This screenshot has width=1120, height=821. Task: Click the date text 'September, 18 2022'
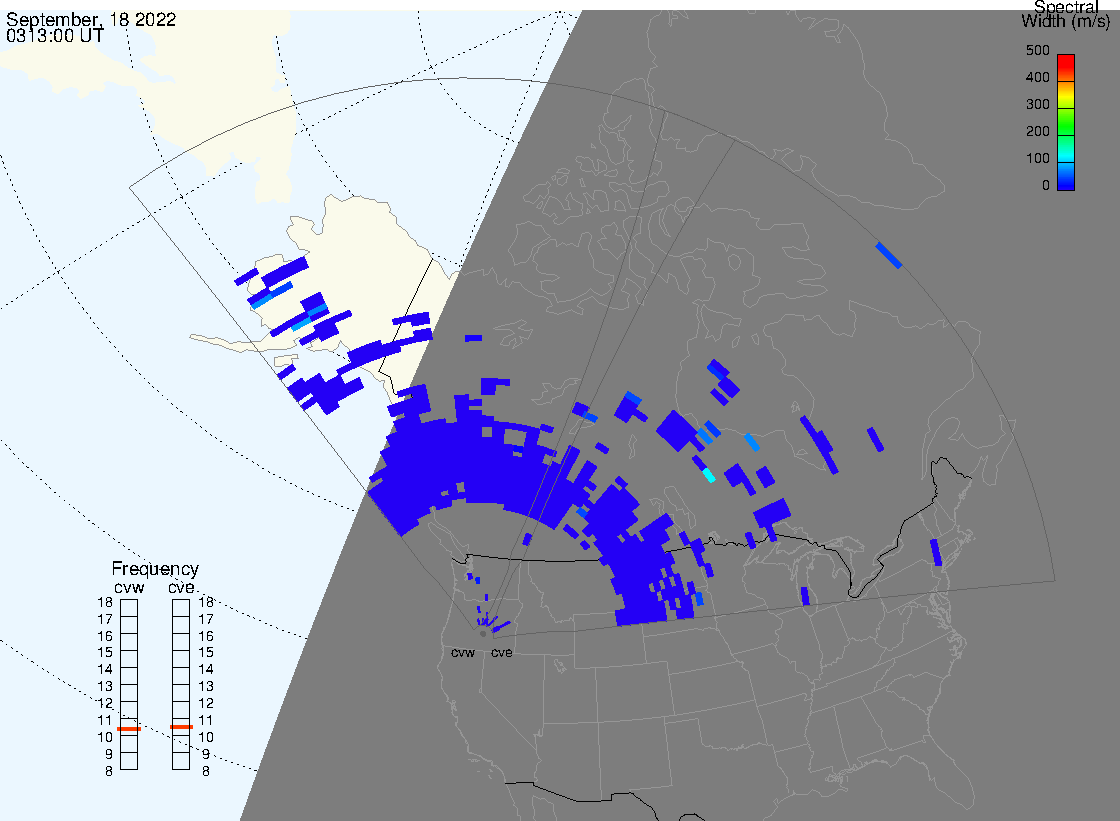point(91,19)
